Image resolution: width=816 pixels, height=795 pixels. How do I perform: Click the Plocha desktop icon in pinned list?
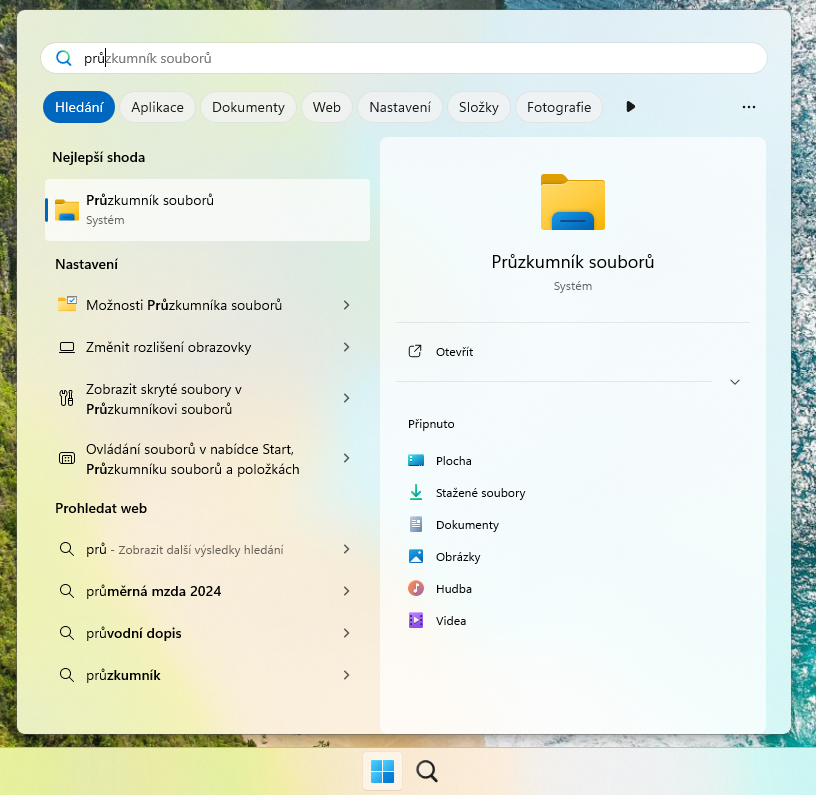pyautogui.click(x=416, y=460)
